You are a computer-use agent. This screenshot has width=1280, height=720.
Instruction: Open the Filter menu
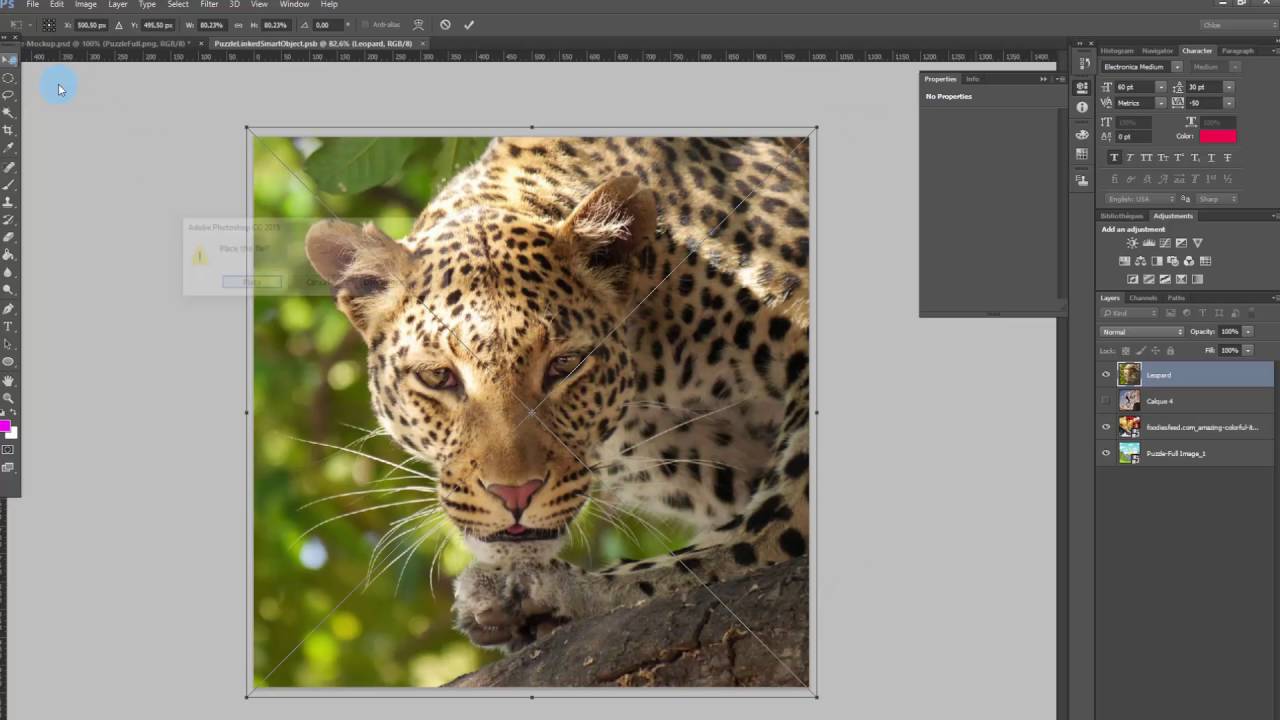(x=209, y=4)
